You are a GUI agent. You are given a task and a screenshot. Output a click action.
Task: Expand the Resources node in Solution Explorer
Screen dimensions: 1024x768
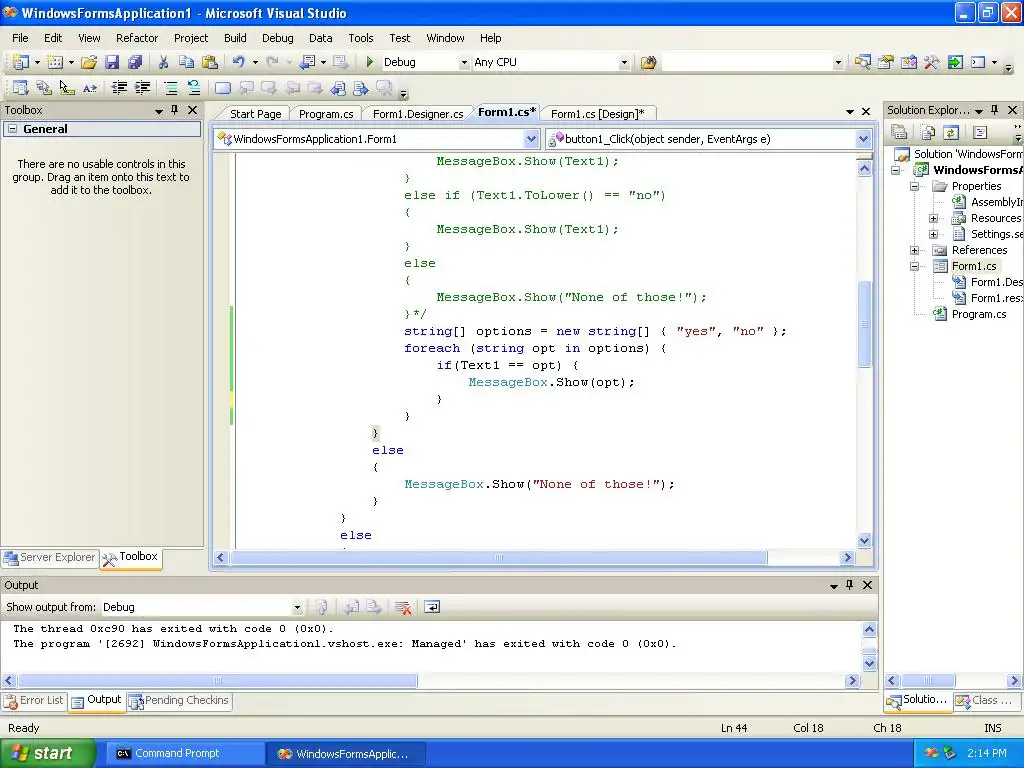tap(933, 218)
